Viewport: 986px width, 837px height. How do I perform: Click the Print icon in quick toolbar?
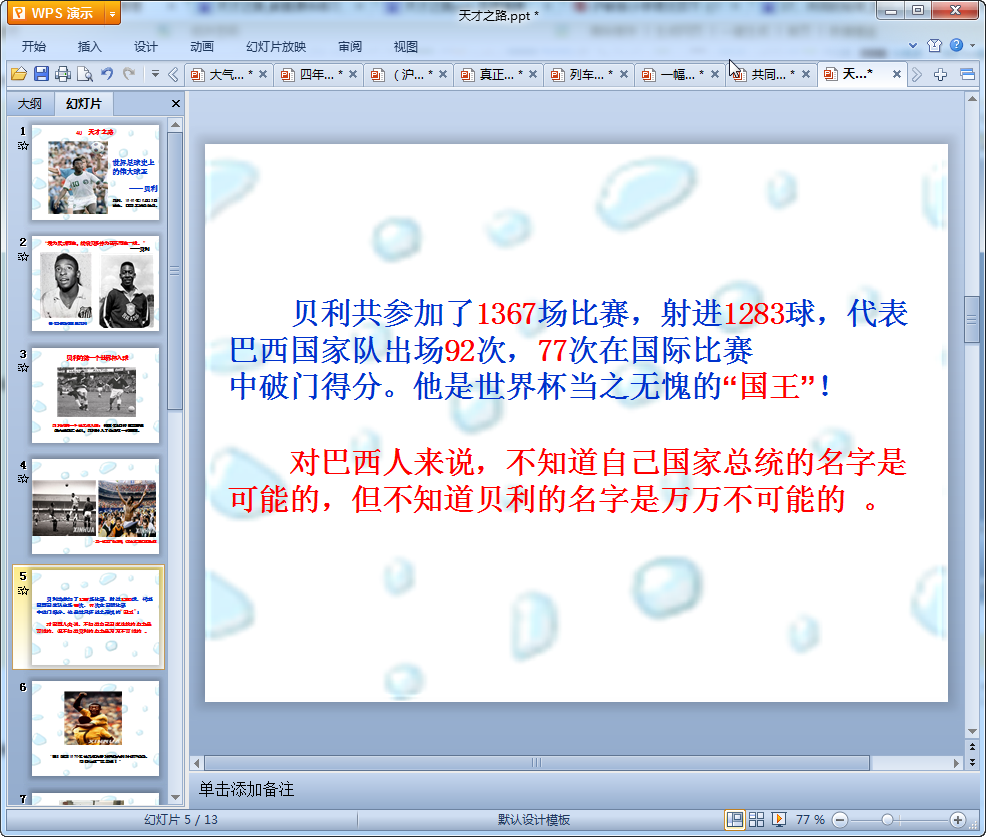click(63, 74)
